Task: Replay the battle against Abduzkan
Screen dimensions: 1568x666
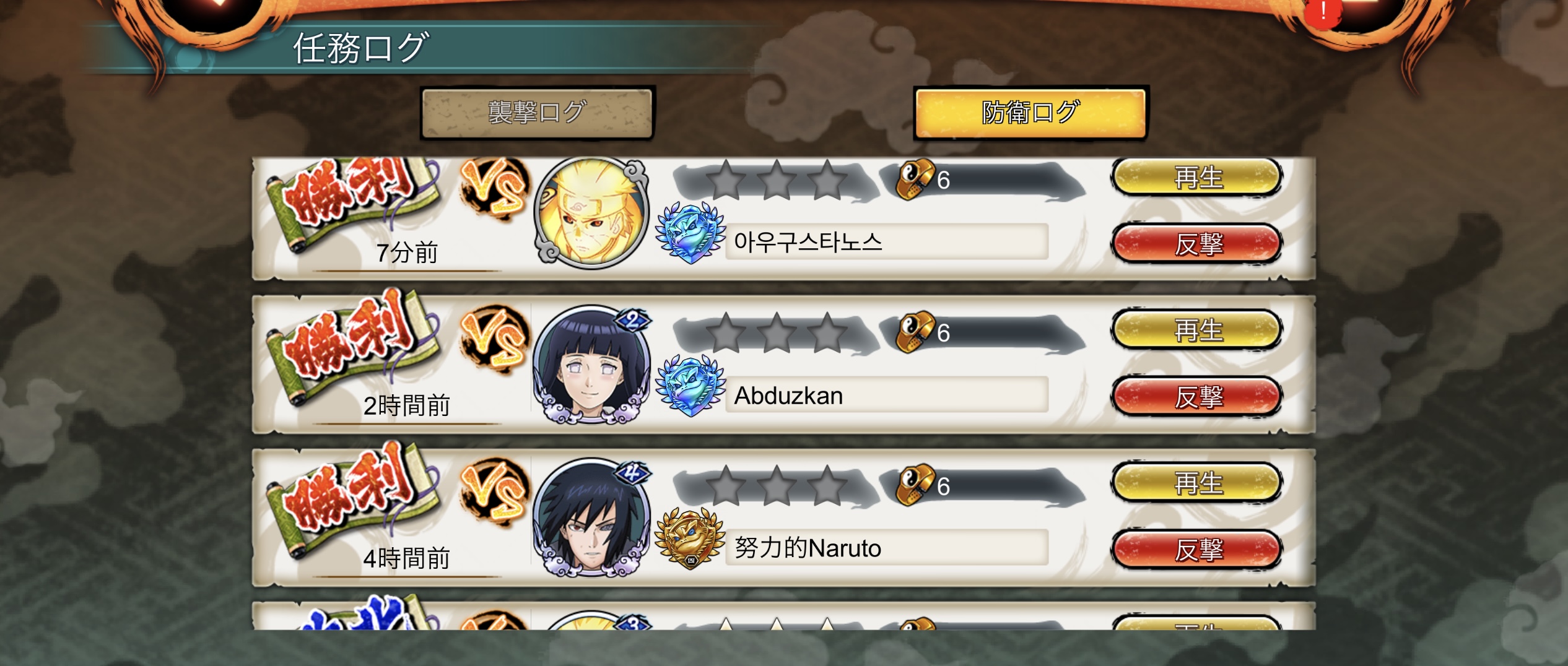Action: pos(1197,330)
